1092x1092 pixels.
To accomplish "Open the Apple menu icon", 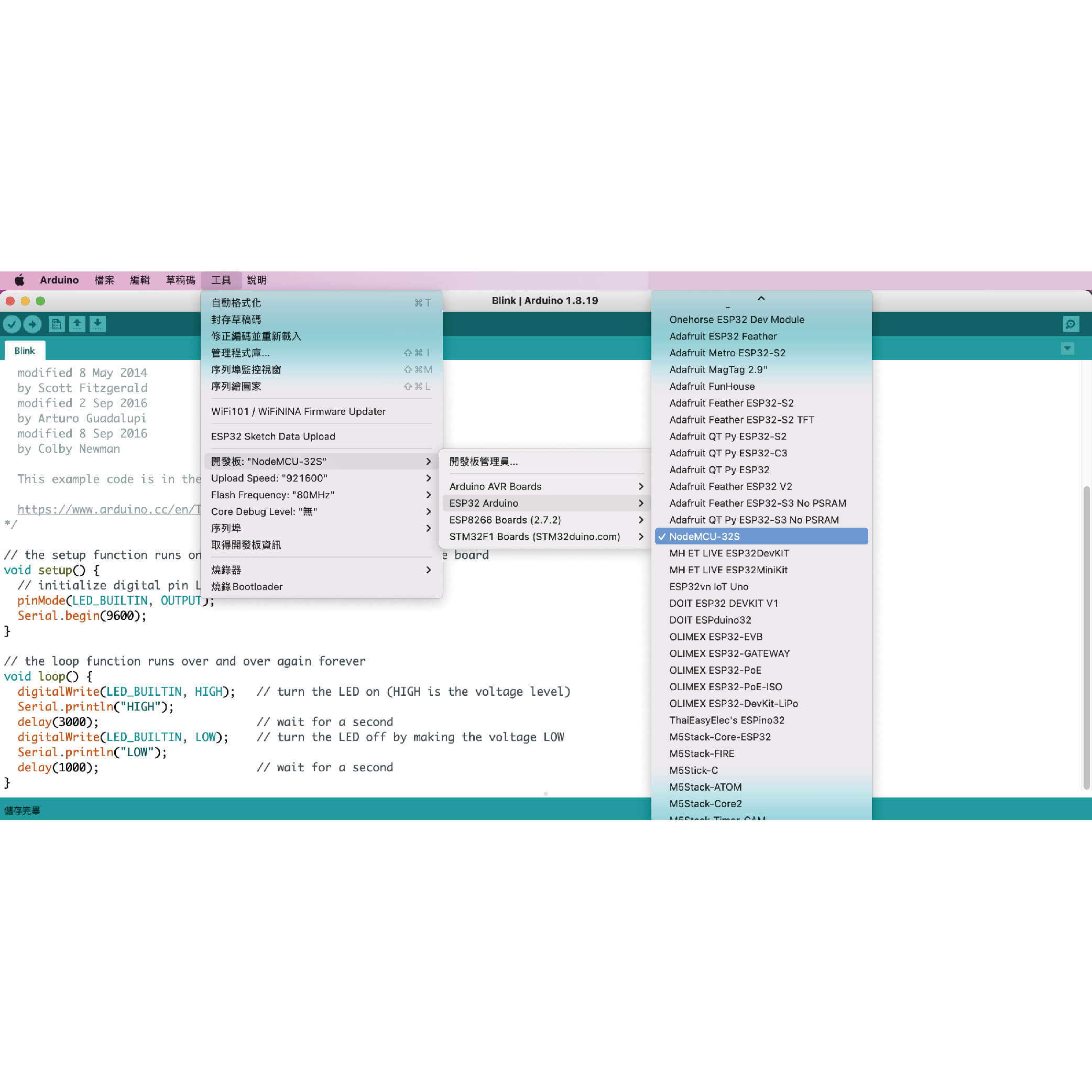I will 19,280.
